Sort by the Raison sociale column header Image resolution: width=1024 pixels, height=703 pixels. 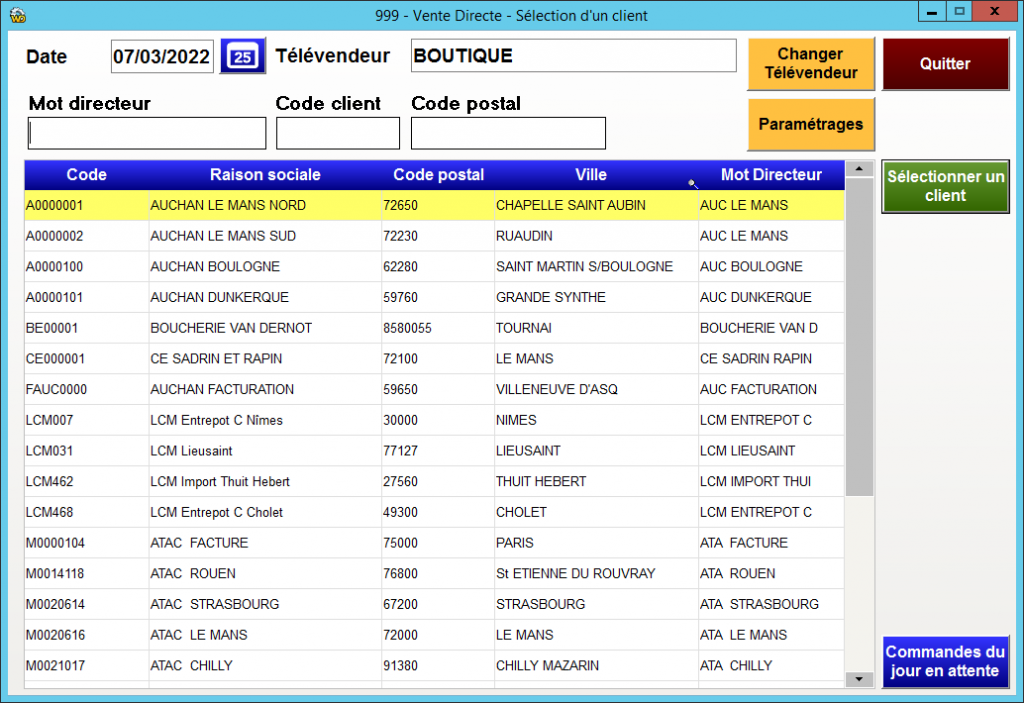click(265, 175)
